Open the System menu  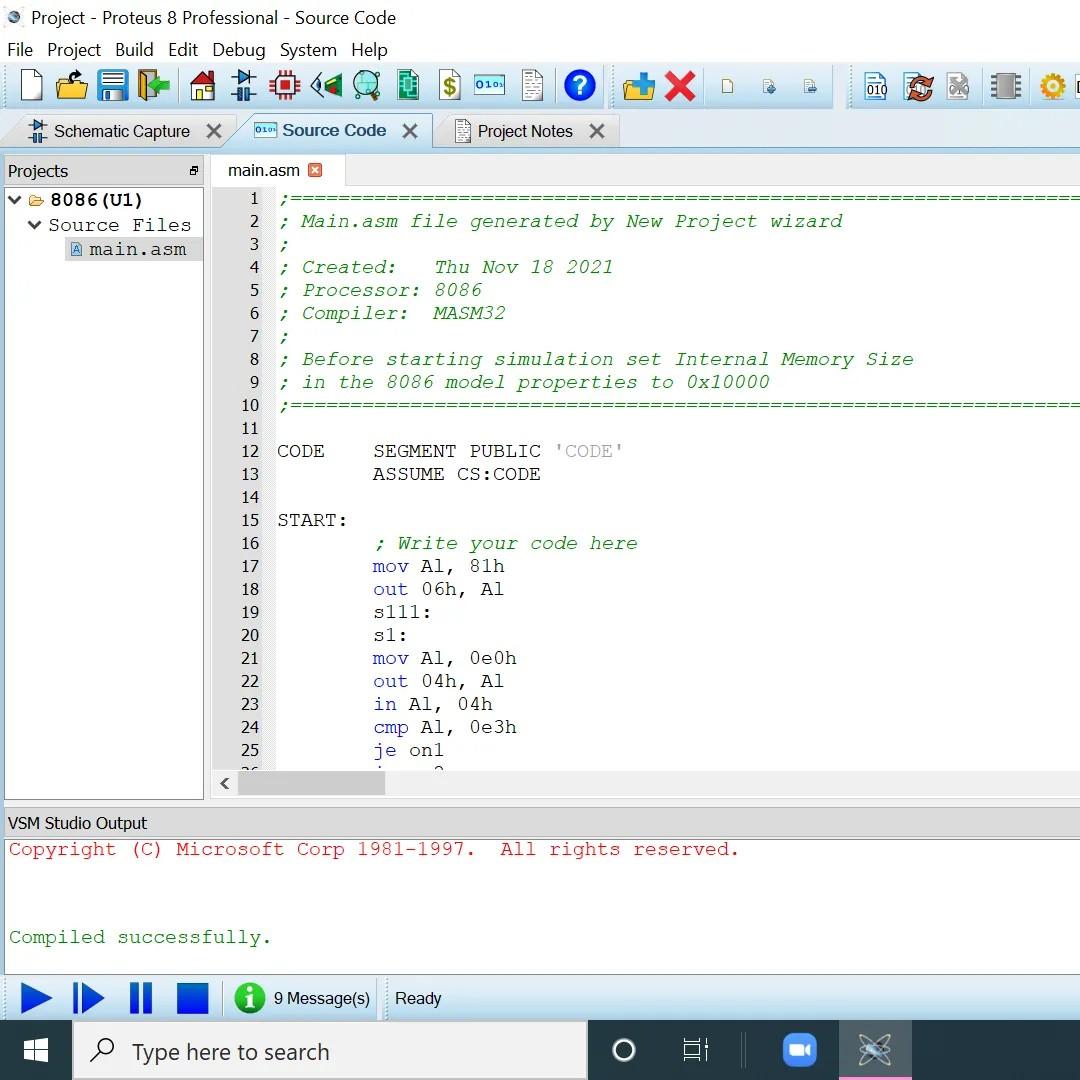coord(308,50)
